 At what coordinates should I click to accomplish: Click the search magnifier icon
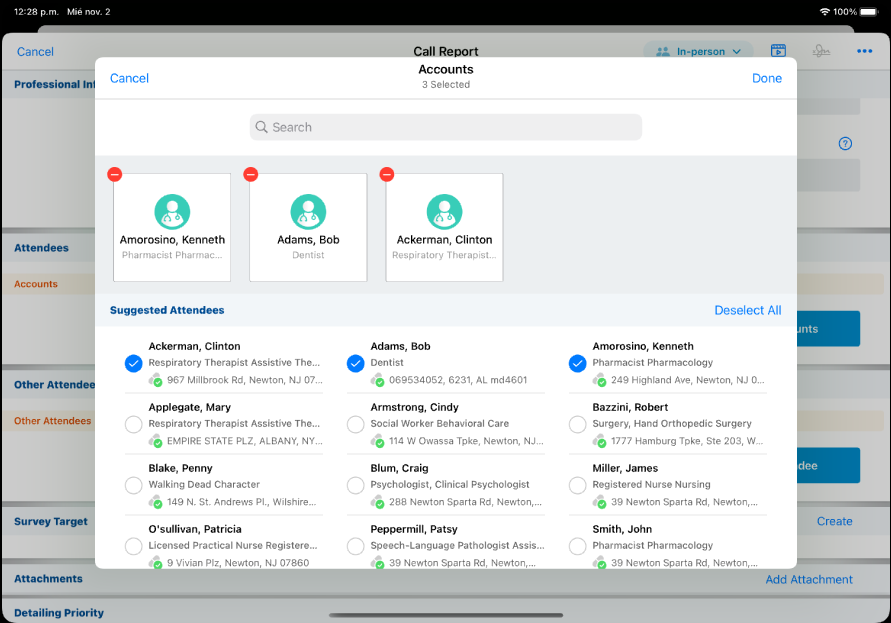coord(262,127)
